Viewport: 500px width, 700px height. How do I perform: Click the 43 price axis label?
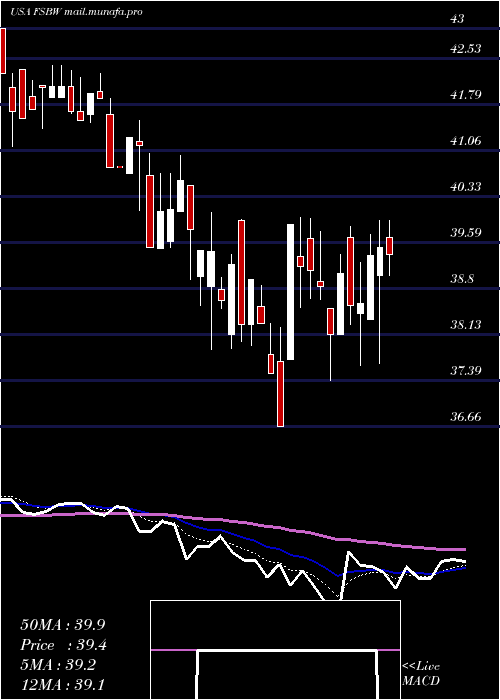click(458, 19)
